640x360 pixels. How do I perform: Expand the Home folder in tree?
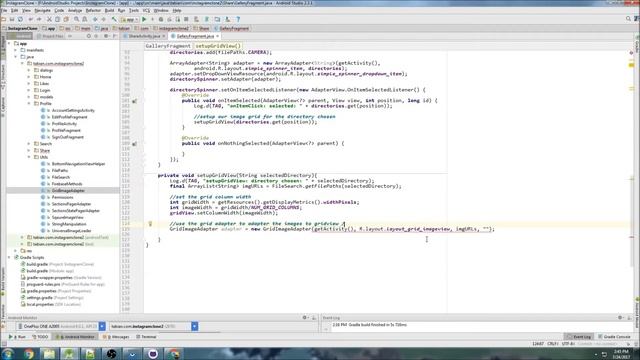tap(29, 77)
